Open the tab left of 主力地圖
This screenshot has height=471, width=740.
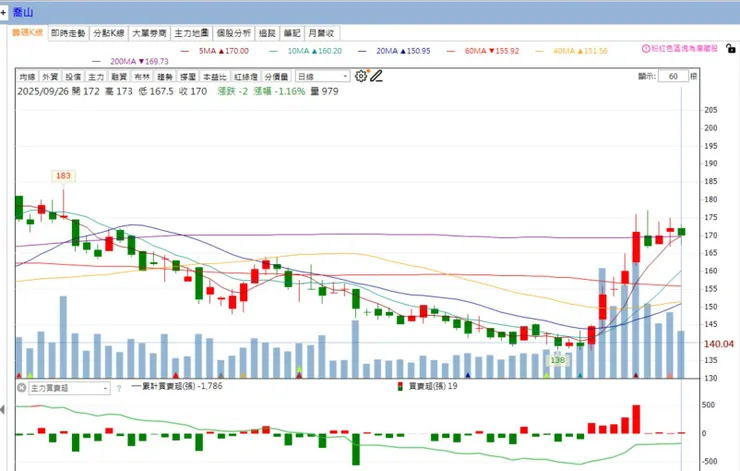click(x=150, y=33)
